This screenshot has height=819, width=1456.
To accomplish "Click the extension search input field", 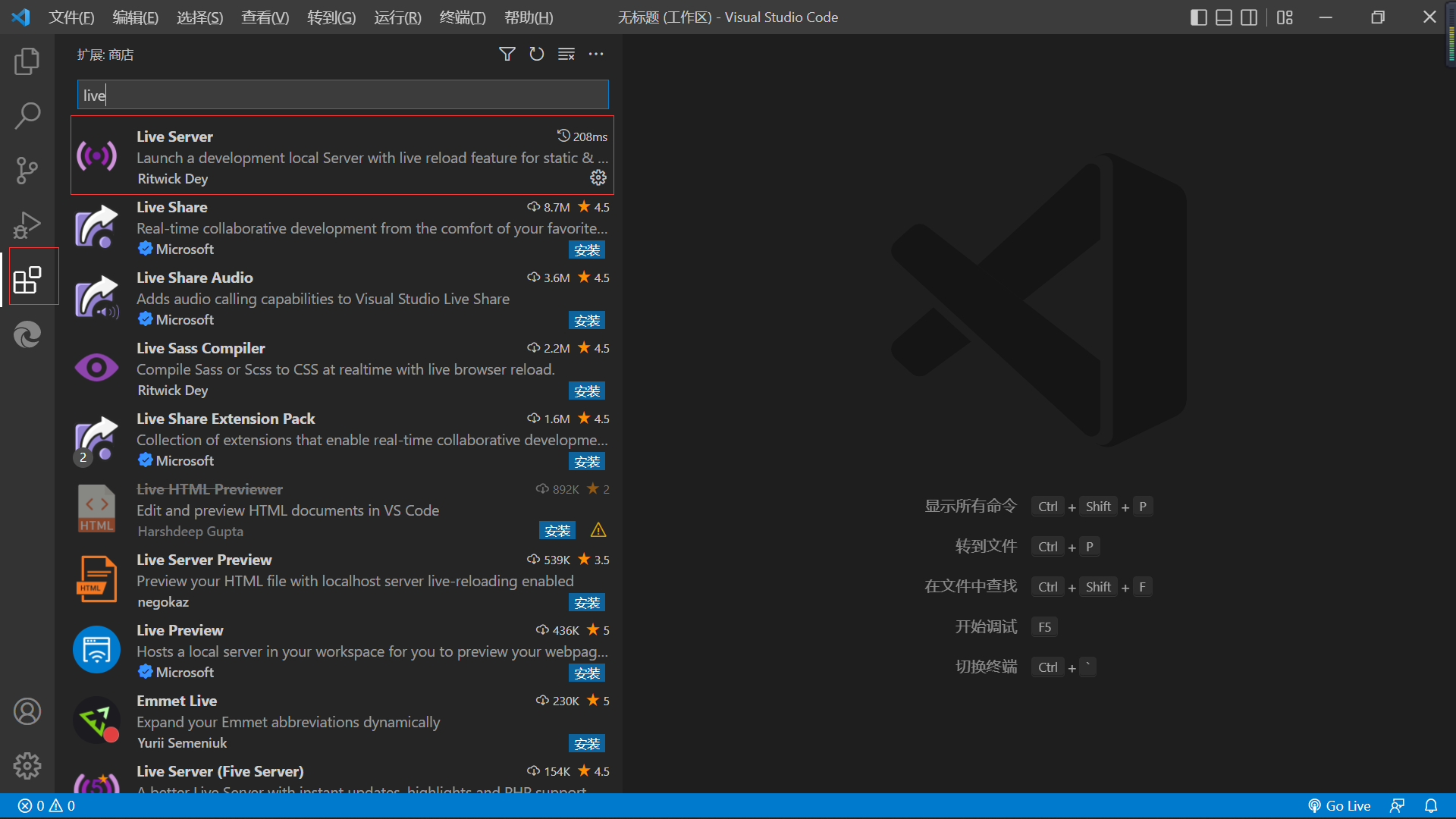I will pyautogui.click(x=343, y=96).
